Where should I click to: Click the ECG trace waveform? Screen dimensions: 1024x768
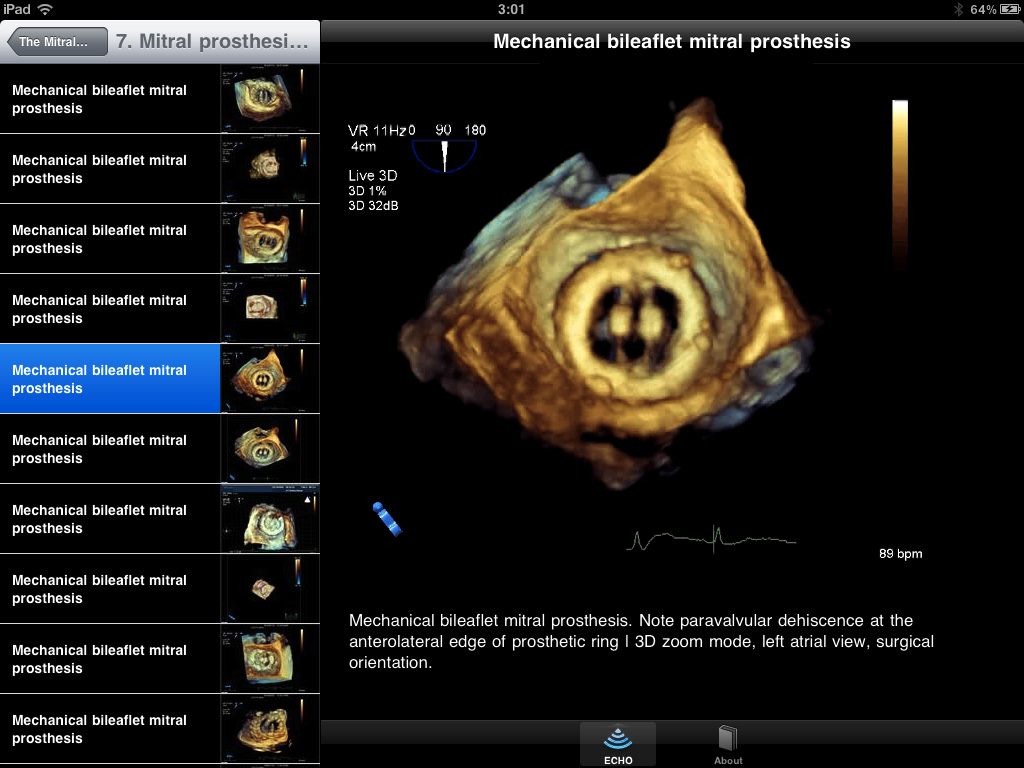pos(711,540)
